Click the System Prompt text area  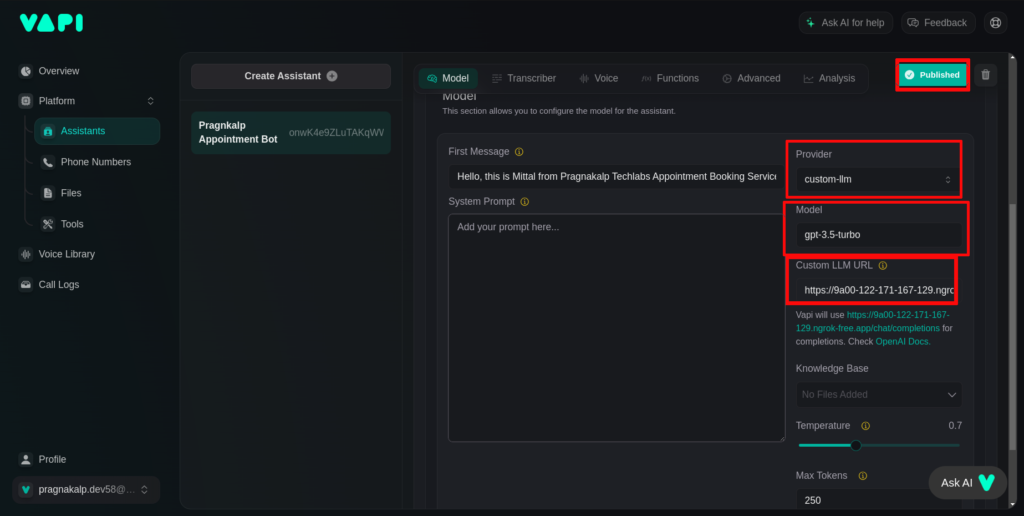616,328
